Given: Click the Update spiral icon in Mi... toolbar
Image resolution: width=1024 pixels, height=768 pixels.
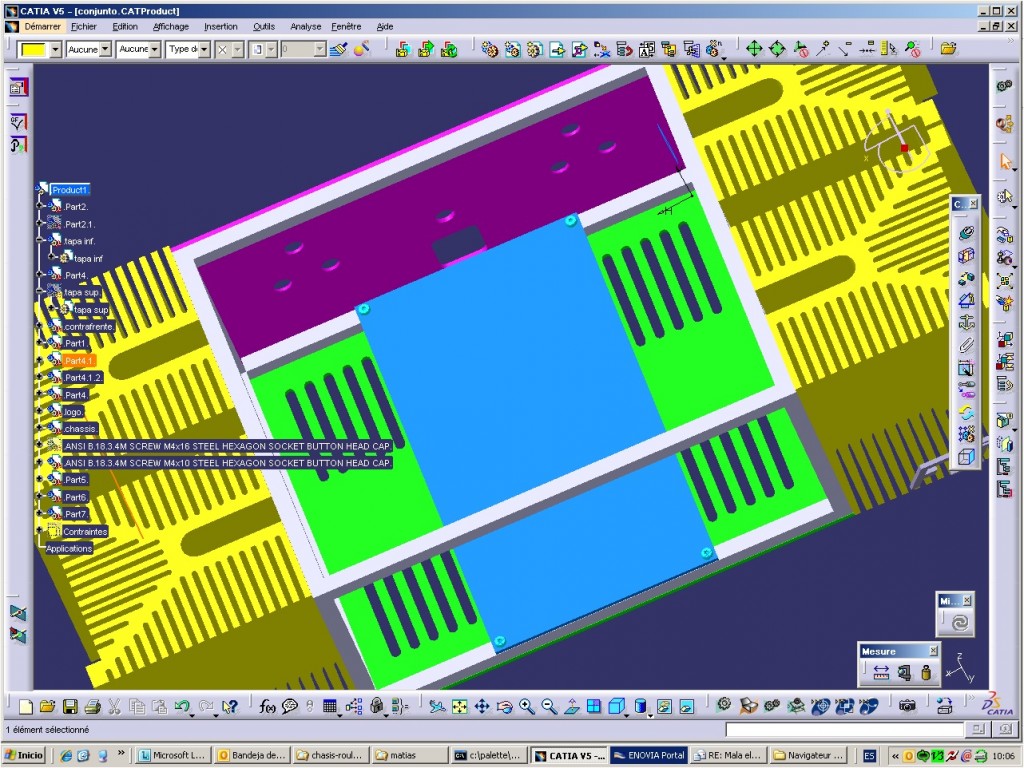Looking at the screenshot, I should (x=959, y=622).
